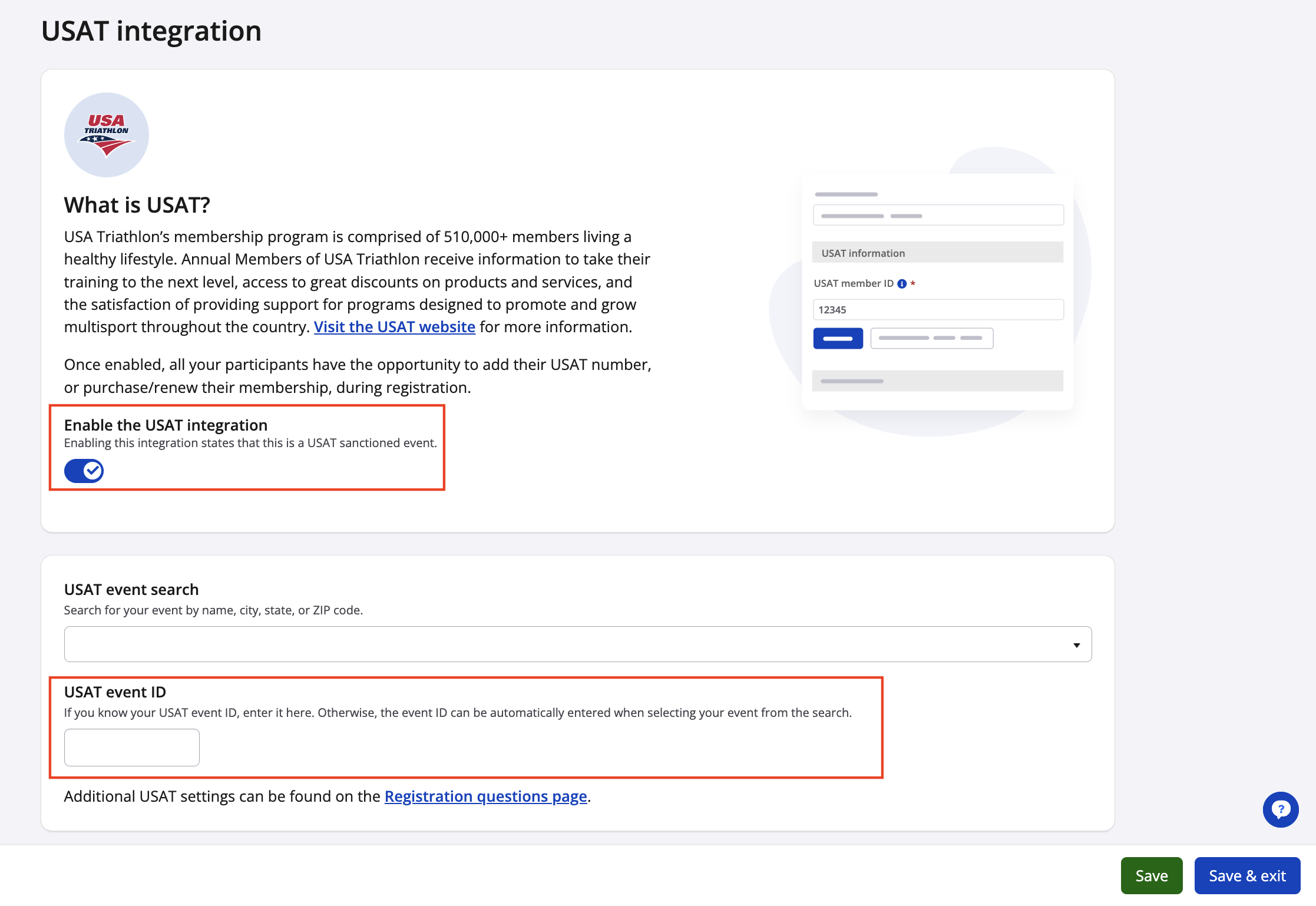Click the info icon beside USAT member ID

(902, 284)
